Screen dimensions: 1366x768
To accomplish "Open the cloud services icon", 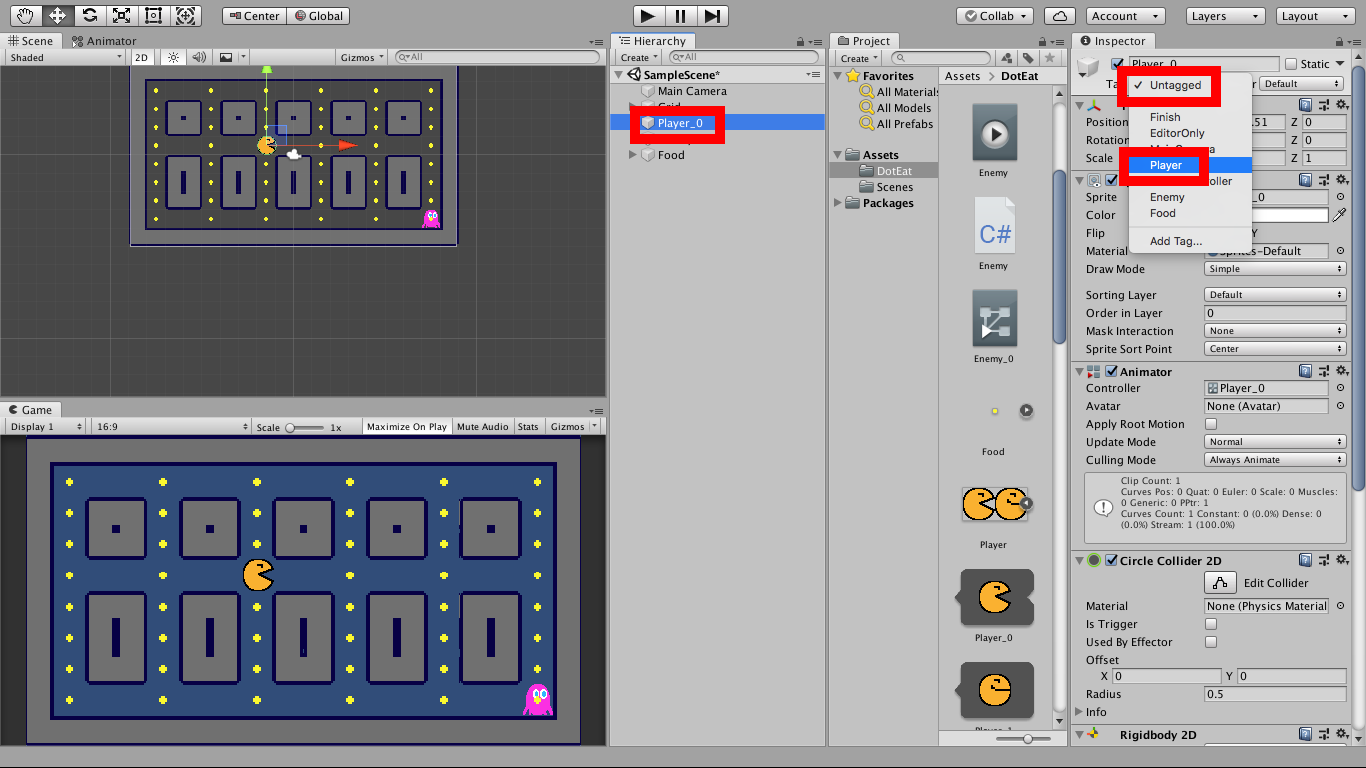I will [x=1059, y=16].
